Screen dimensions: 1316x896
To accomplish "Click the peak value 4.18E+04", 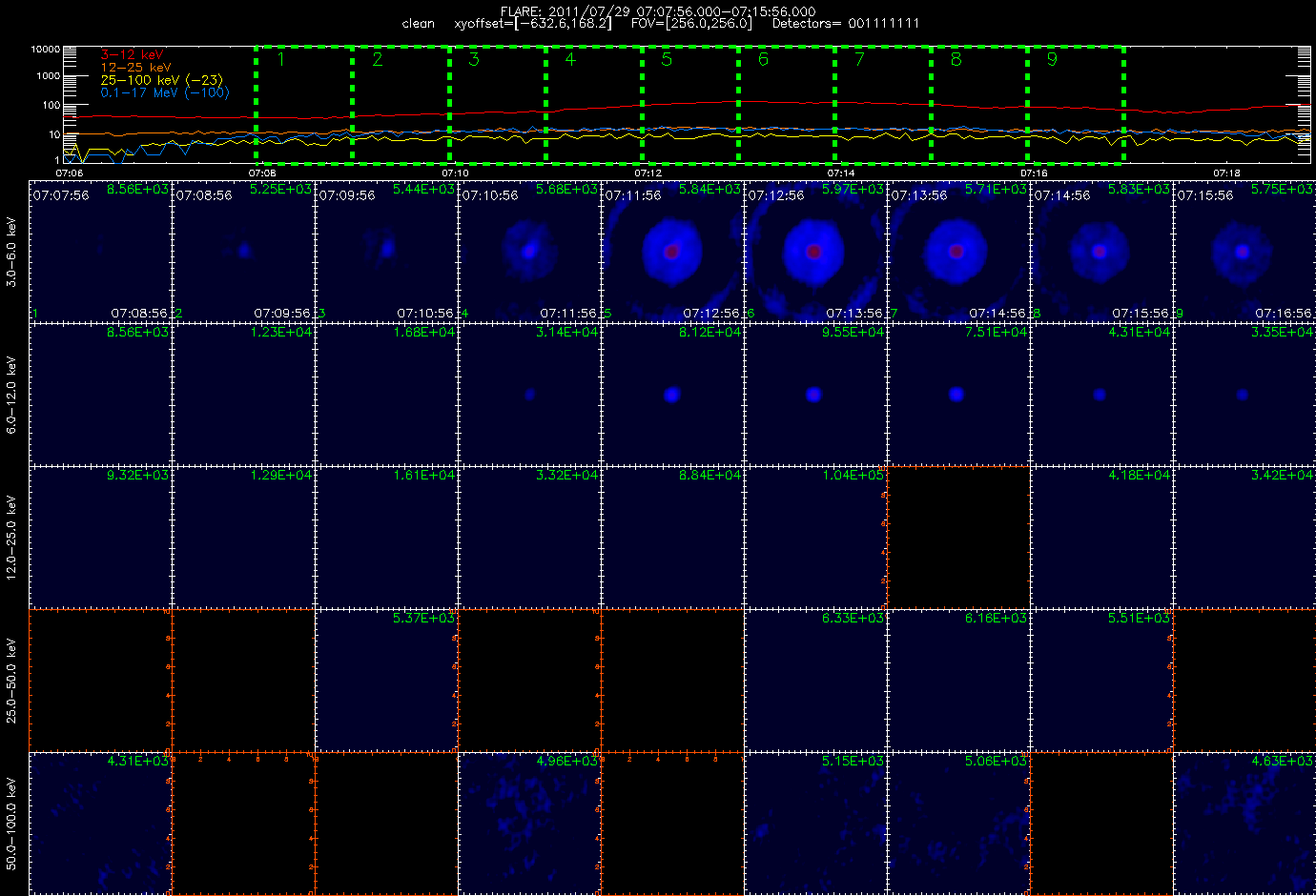I will pyautogui.click(x=1139, y=476).
